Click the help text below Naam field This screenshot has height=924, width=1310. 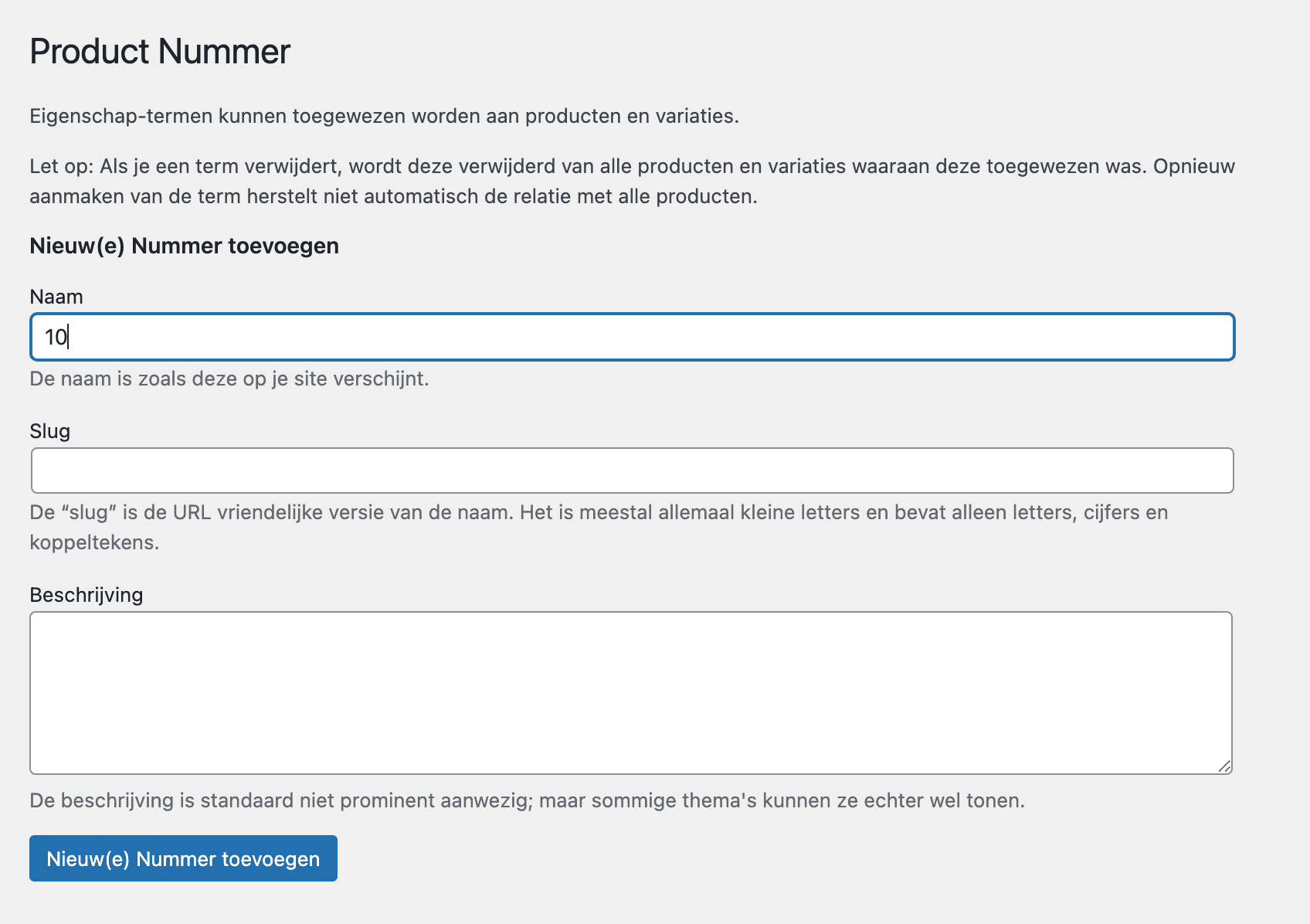tap(229, 379)
